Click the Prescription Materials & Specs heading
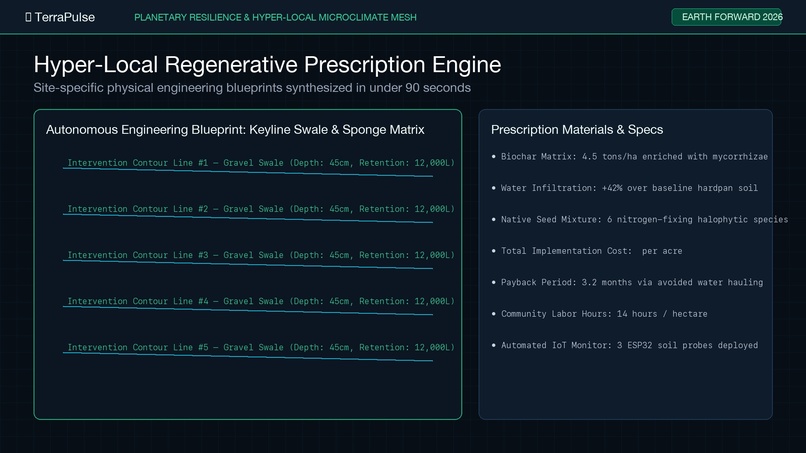Screen dimensions: 806x453 tap(577, 130)
